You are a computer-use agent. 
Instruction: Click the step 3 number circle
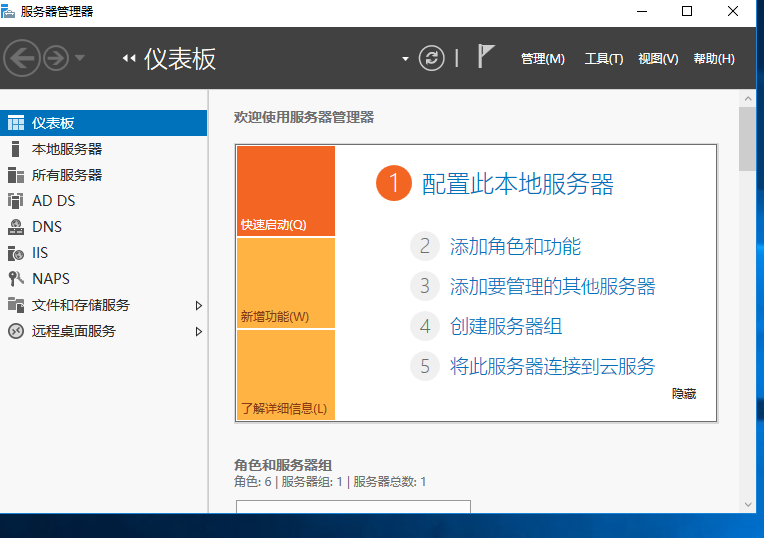tap(425, 286)
